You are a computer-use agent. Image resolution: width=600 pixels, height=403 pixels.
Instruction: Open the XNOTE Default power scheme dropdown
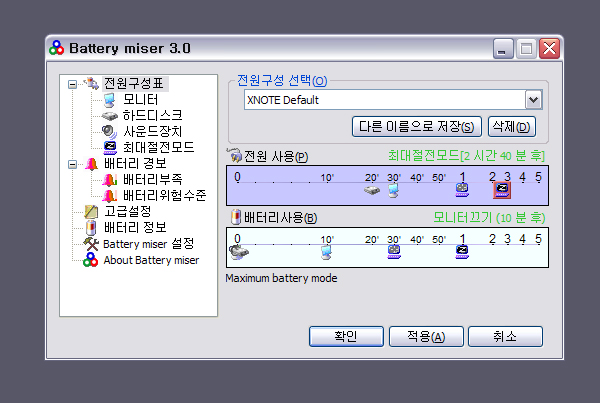pyautogui.click(x=533, y=100)
